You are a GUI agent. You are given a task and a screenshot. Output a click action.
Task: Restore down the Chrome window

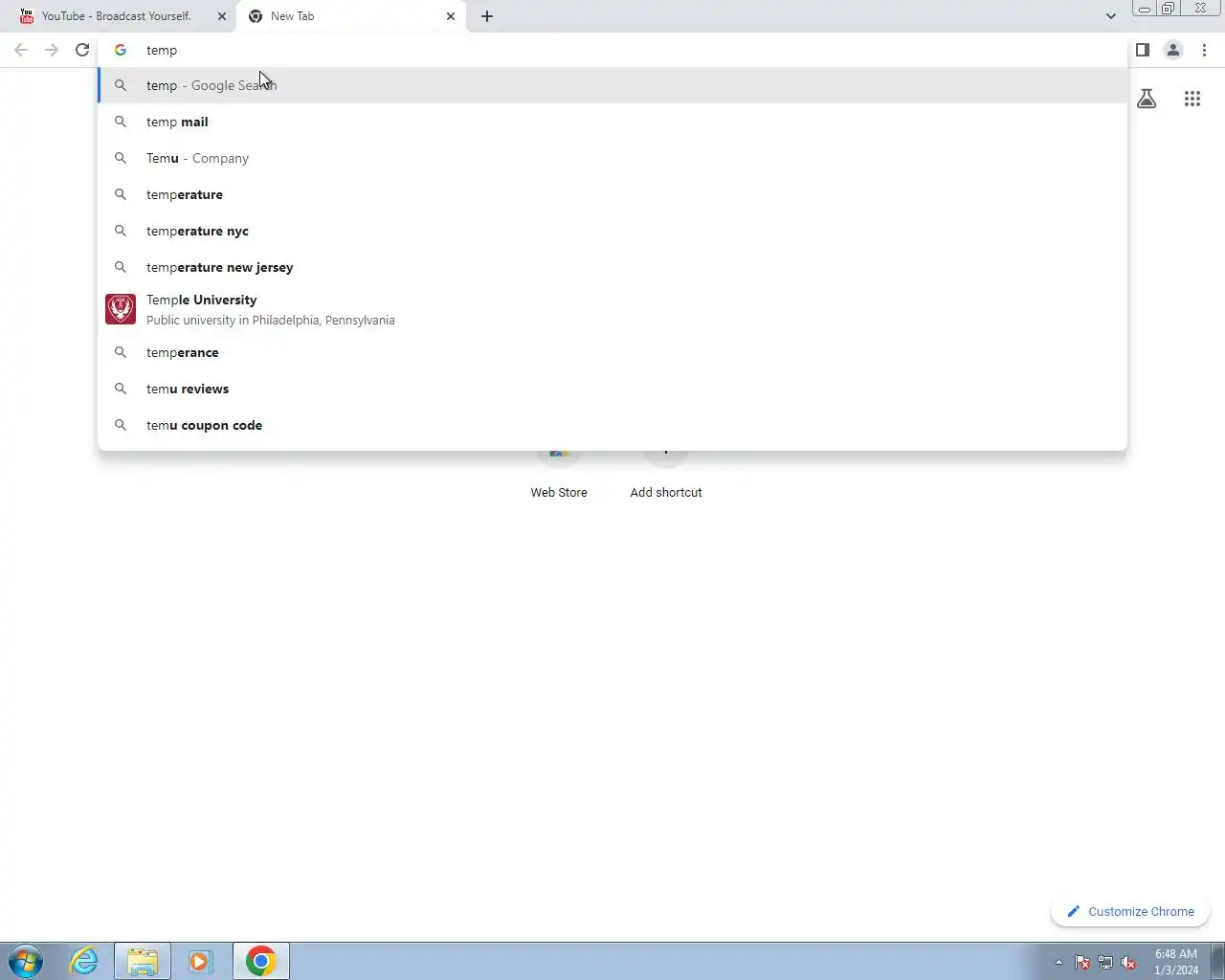pos(1168,9)
